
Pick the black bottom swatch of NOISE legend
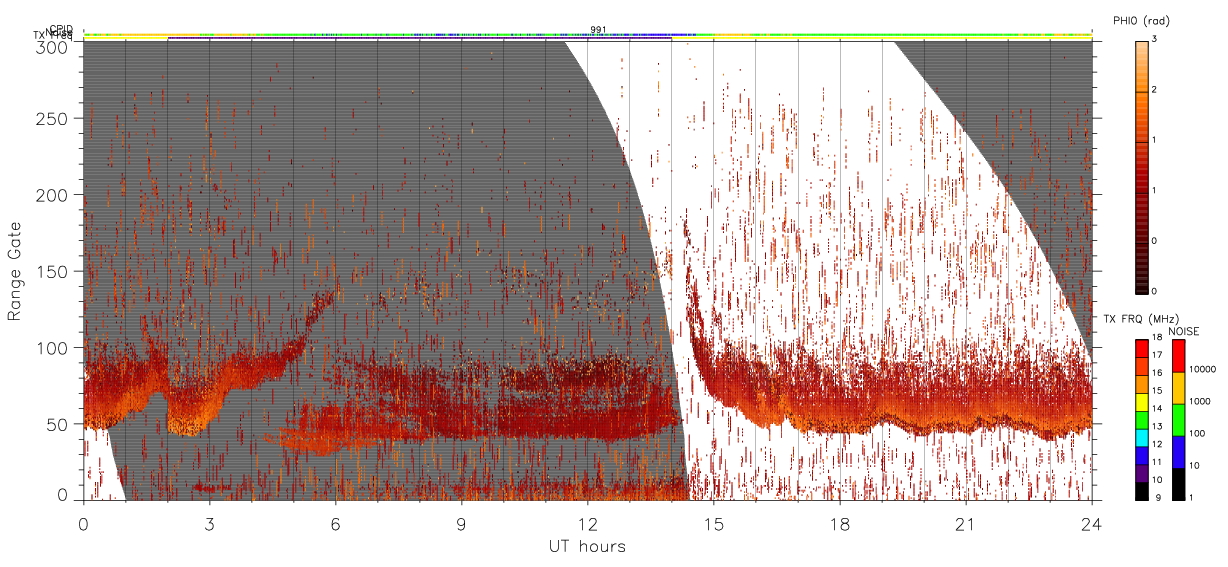coord(1178,484)
